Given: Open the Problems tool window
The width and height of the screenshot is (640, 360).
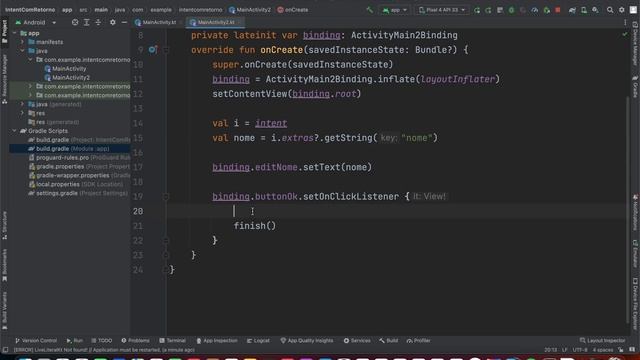Looking at the screenshot, I should coord(135,340).
